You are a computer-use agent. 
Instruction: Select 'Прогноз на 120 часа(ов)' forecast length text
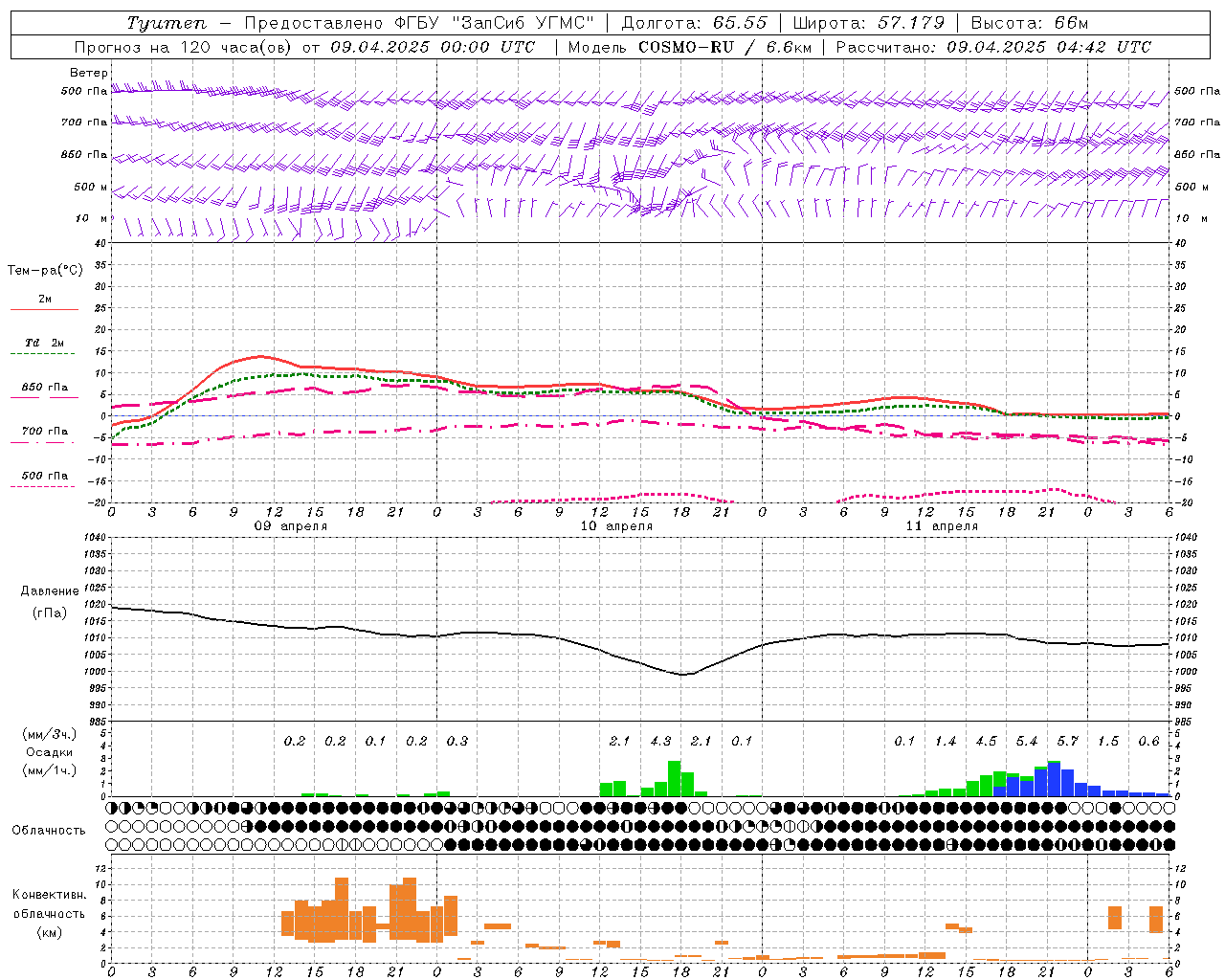point(184,47)
